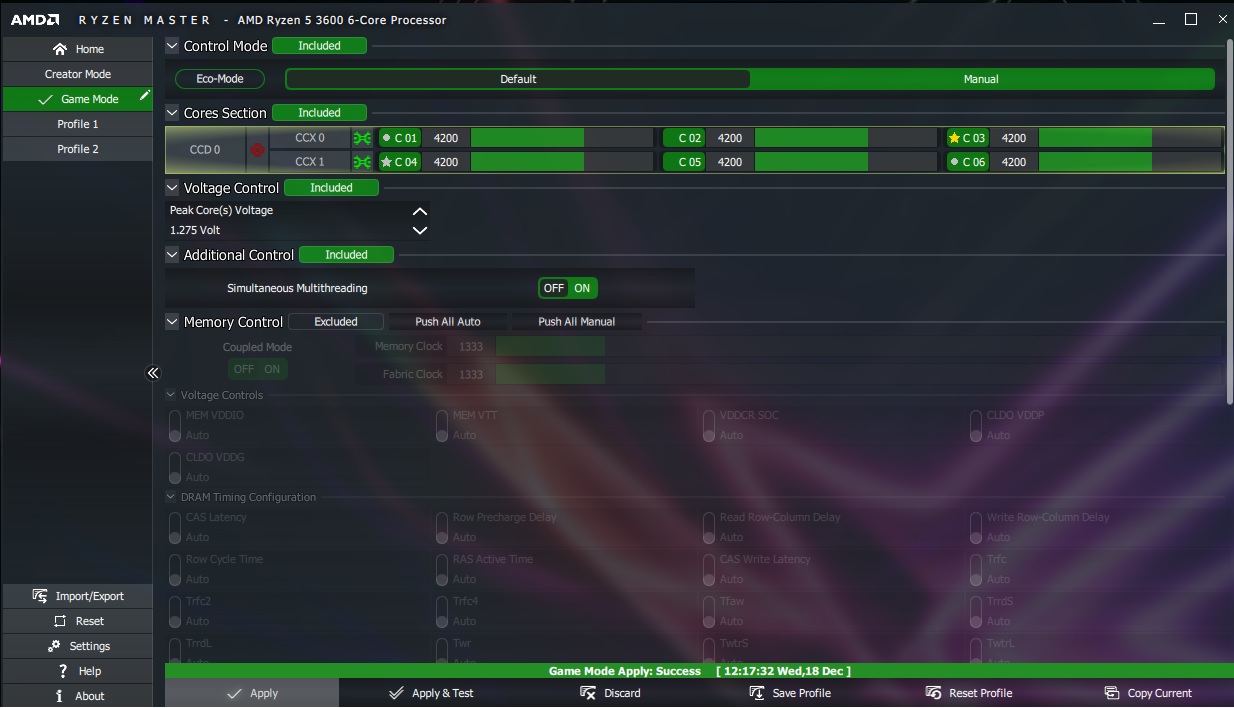This screenshot has height=708, width=1234.
Task: Toggle Voltage Control Included button
Action: pos(331,188)
